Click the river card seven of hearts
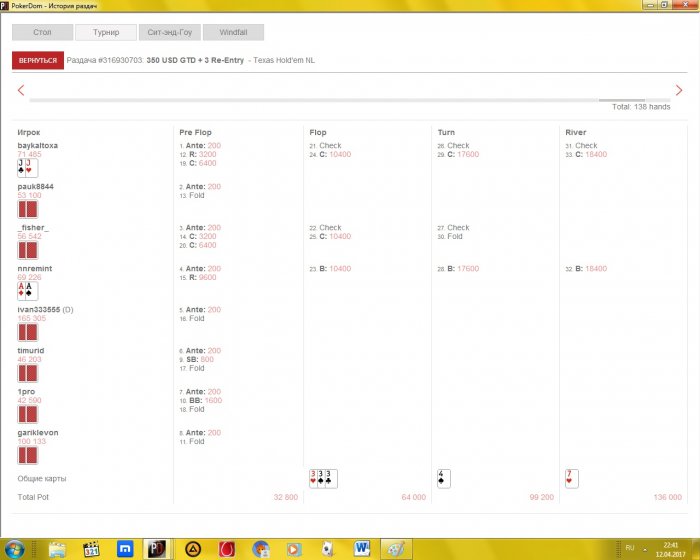700x560 pixels. [572, 479]
